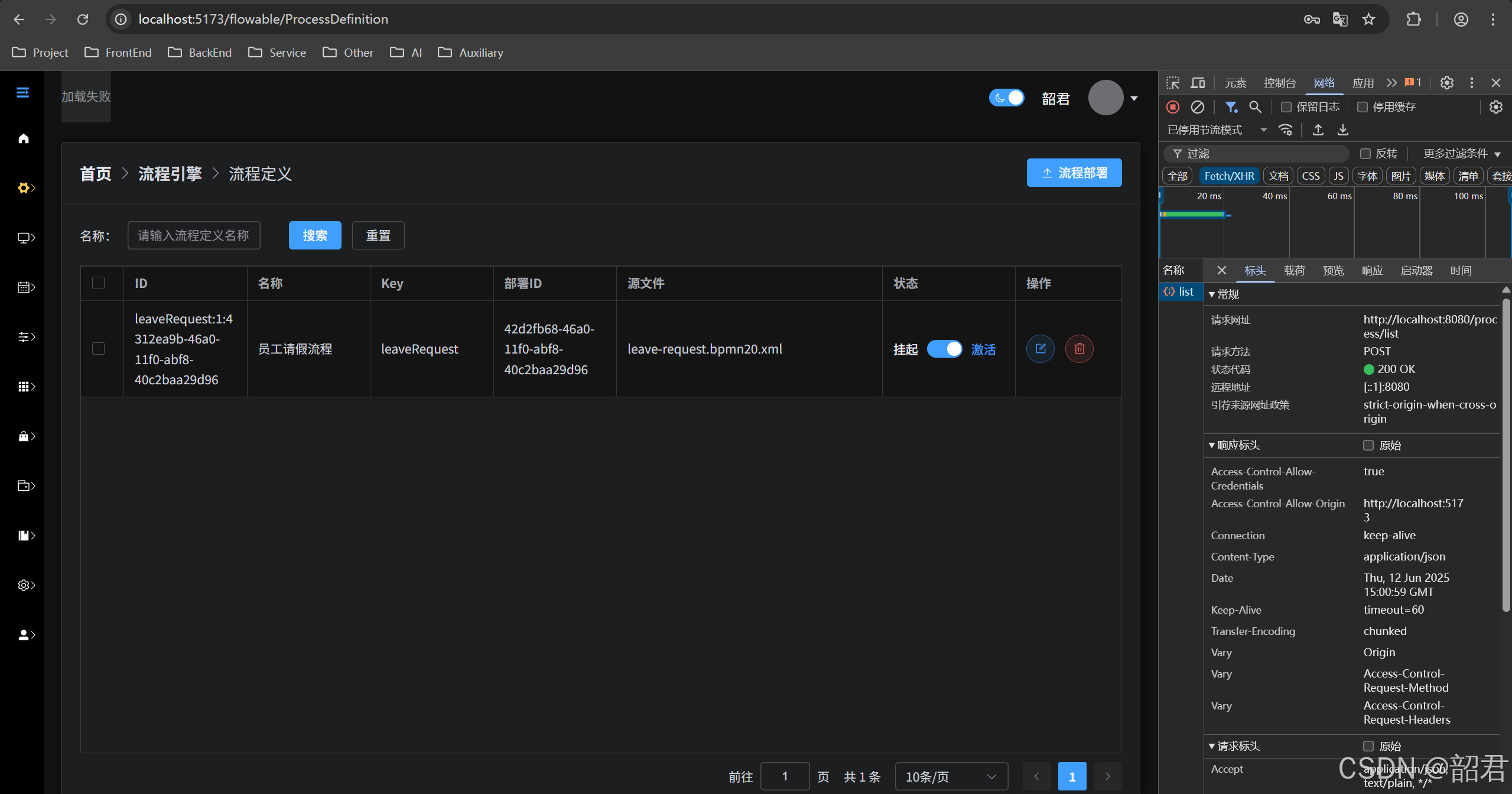Click the DevTools record network button
This screenshot has width=1512, height=794.
click(1173, 107)
